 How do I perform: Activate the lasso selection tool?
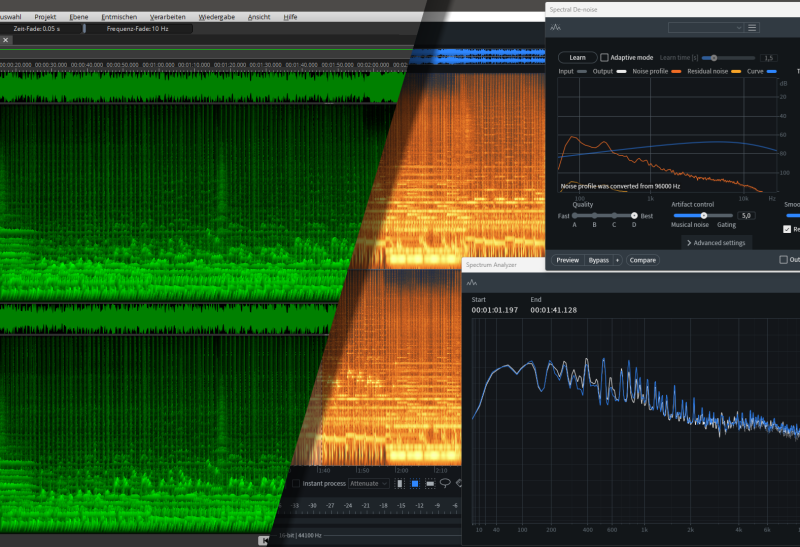445,483
